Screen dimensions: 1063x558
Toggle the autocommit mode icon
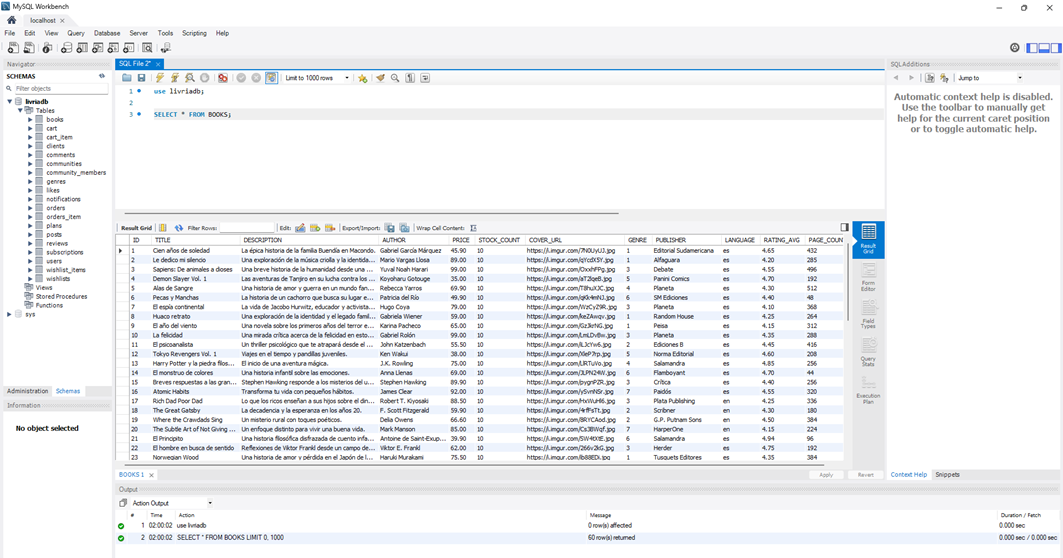(x=271, y=78)
